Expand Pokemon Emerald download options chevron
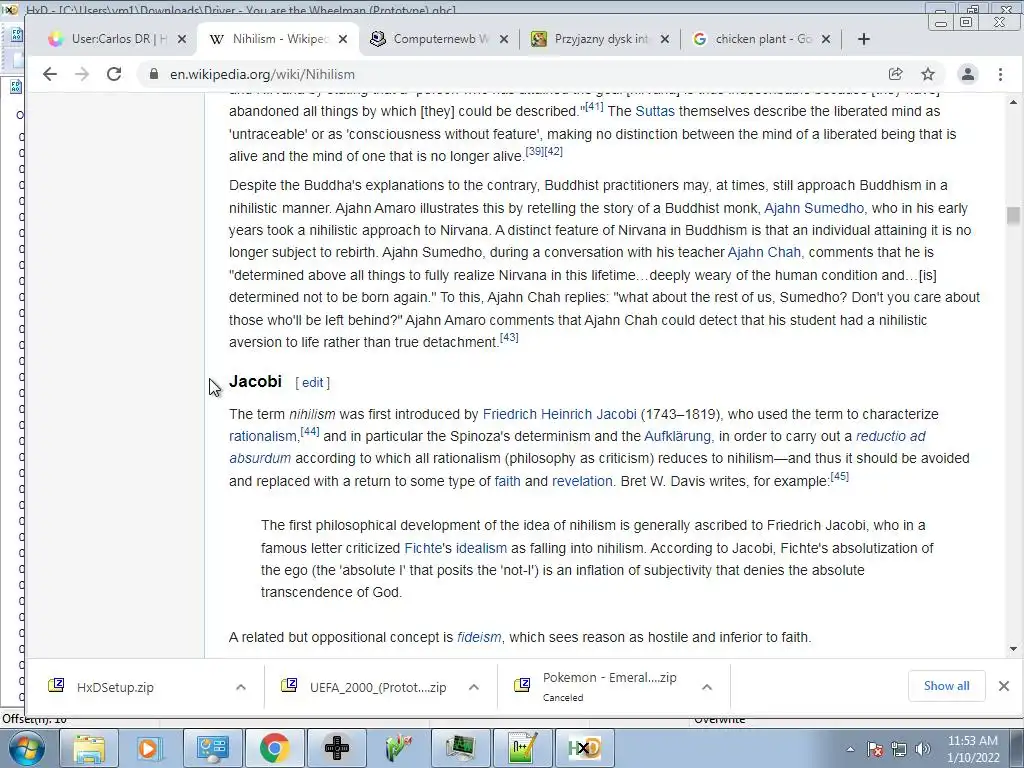This screenshot has width=1024, height=768. 707,687
